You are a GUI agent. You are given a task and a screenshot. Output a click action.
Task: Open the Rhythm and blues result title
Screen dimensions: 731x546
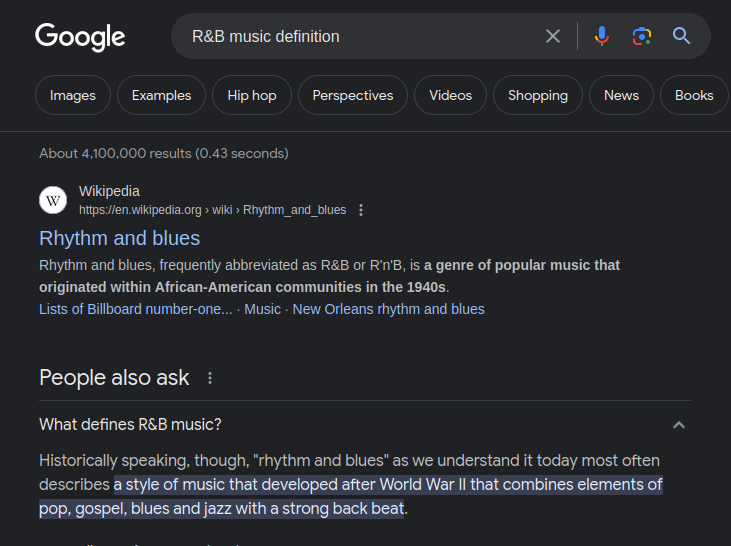coord(119,238)
